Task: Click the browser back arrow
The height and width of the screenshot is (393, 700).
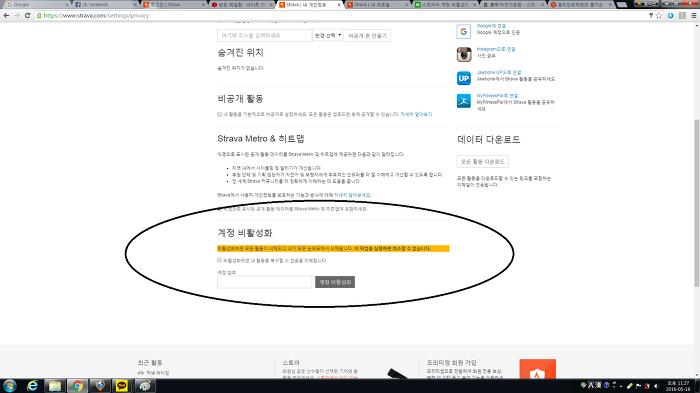Action: (x=6, y=16)
